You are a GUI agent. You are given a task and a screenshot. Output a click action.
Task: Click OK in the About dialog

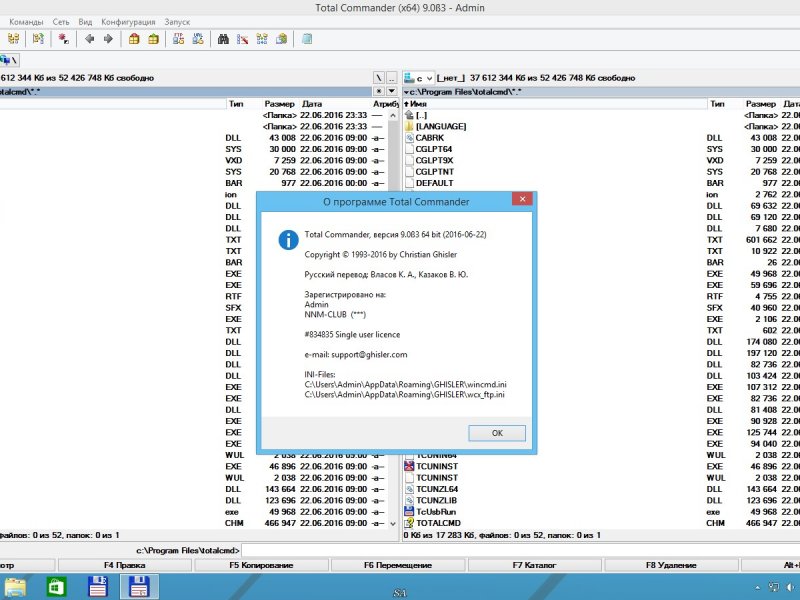click(497, 433)
